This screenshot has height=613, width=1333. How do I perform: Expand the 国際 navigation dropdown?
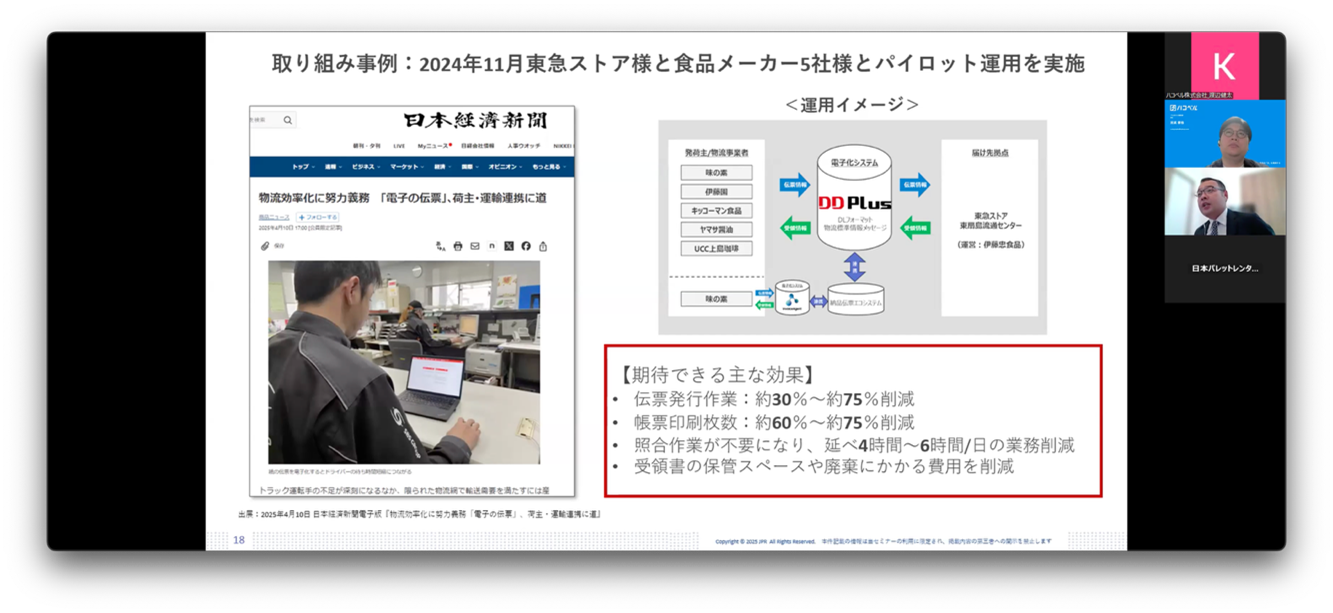pyautogui.click(x=471, y=167)
